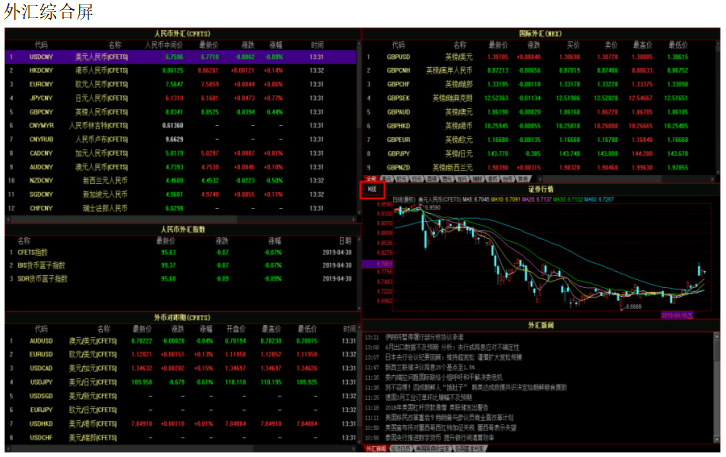Select the BIS货币篮子指数 row
Image resolution: width=726 pixels, height=457 pixels.
[181, 266]
